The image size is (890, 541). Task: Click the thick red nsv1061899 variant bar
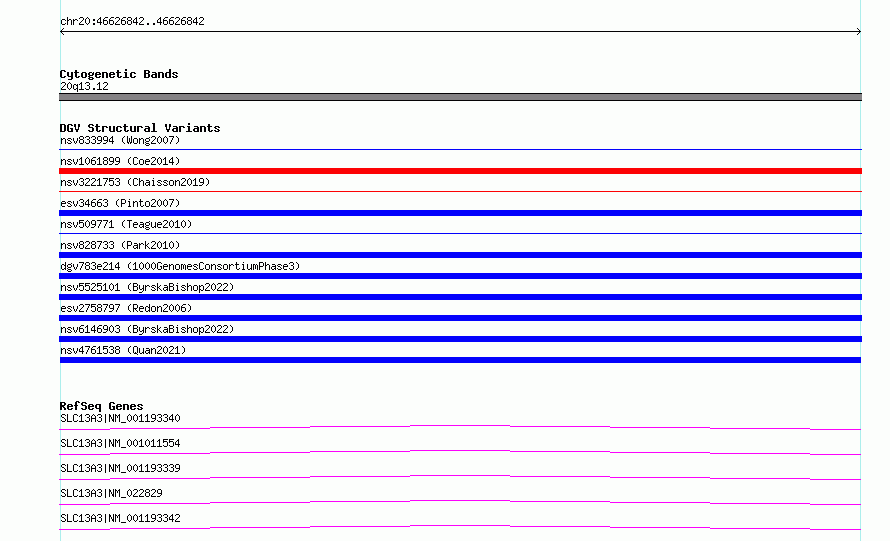[460, 171]
